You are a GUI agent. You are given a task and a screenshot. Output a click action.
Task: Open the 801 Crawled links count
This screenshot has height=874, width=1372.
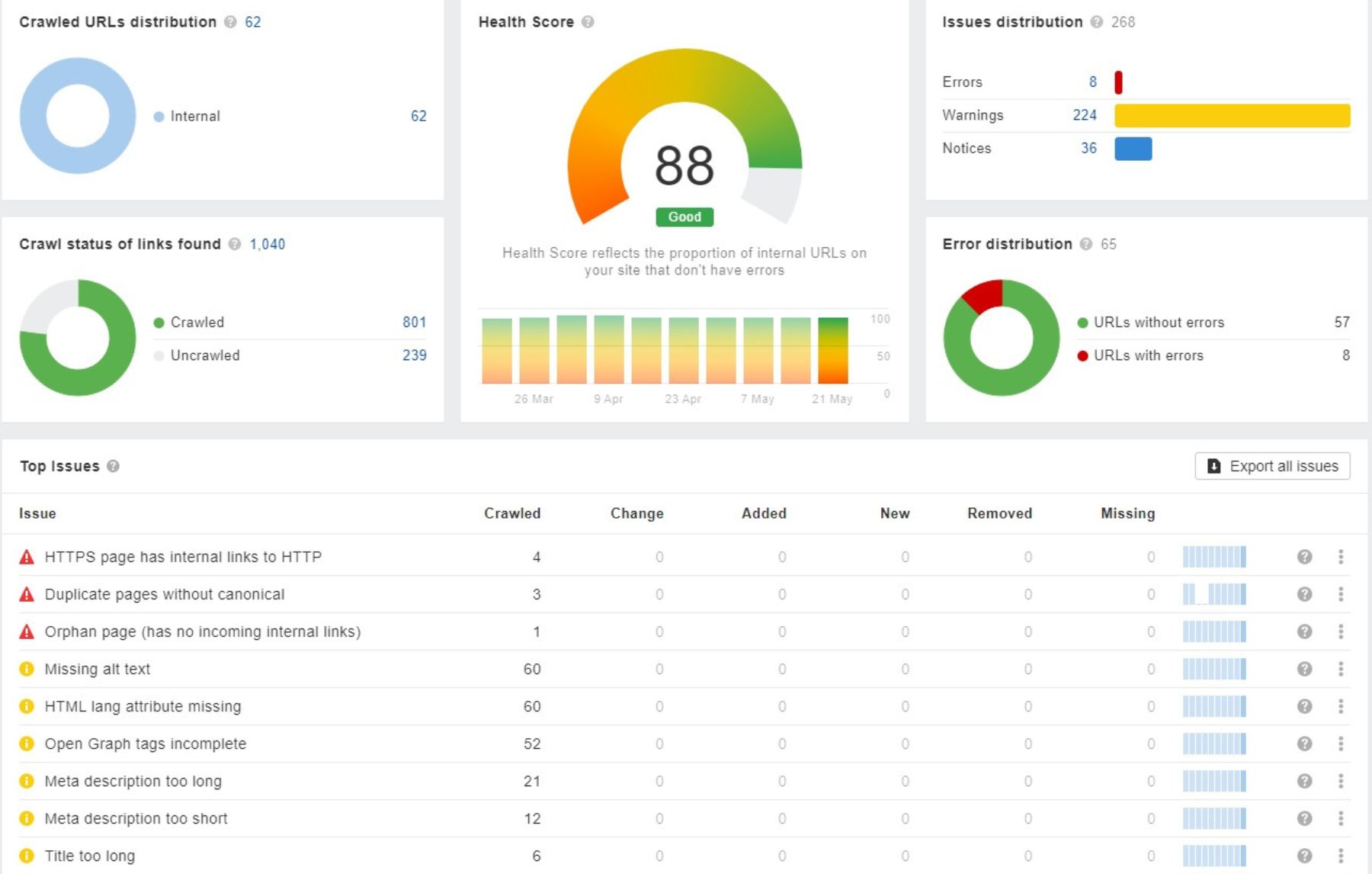tap(414, 322)
